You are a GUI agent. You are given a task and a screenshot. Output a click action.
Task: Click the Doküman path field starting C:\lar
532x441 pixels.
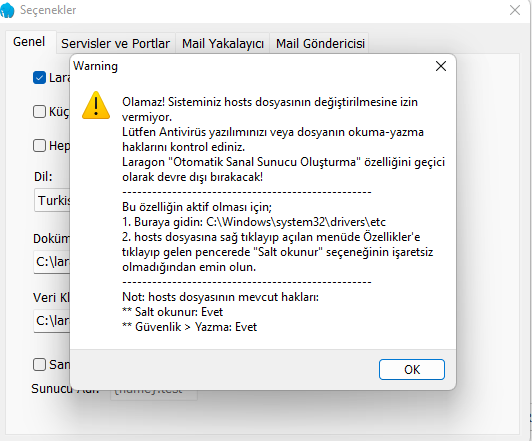tap(52, 262)
